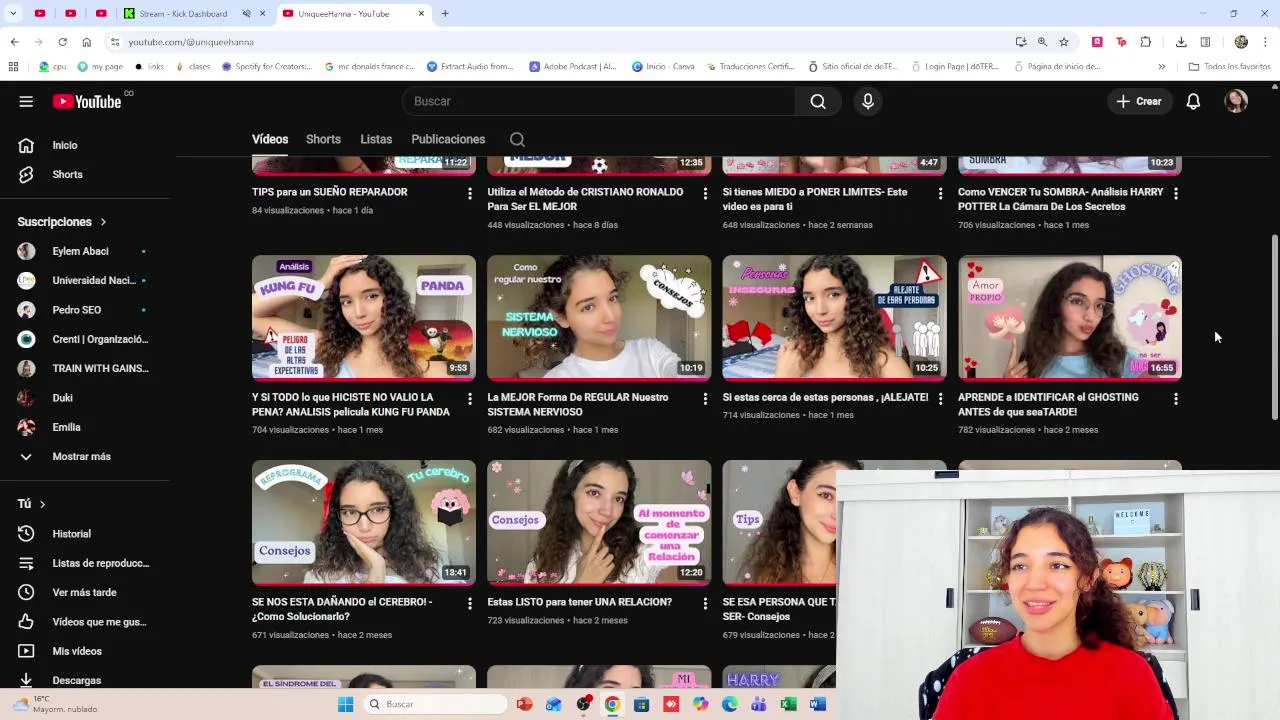Click the search magnifier button

[x=818, y=101]
